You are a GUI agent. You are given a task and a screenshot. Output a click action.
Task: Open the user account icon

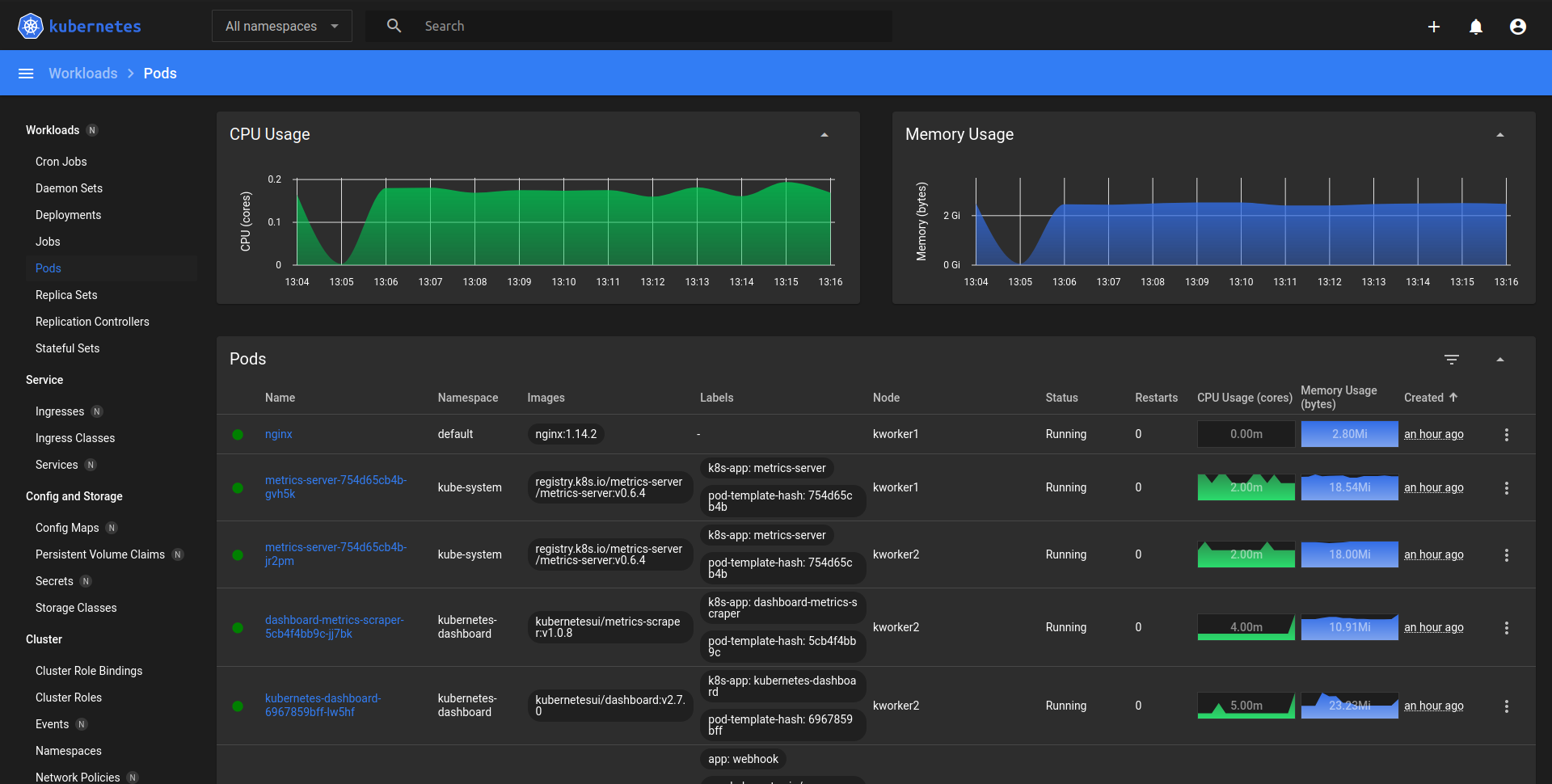tap(1518, 27)
